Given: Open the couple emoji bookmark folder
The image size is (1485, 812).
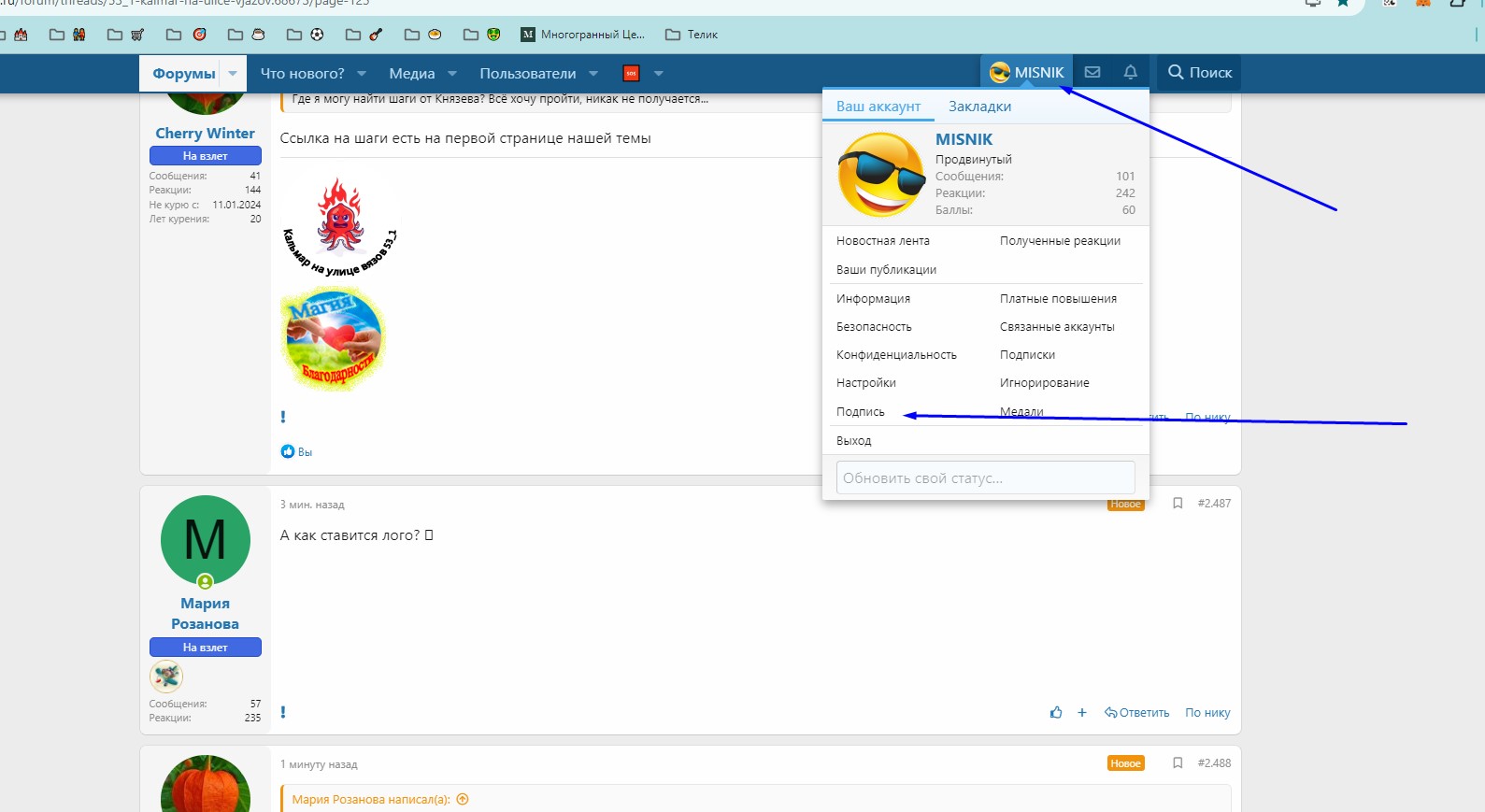Looking at the screenshot, I should click(x=67, y=35).
